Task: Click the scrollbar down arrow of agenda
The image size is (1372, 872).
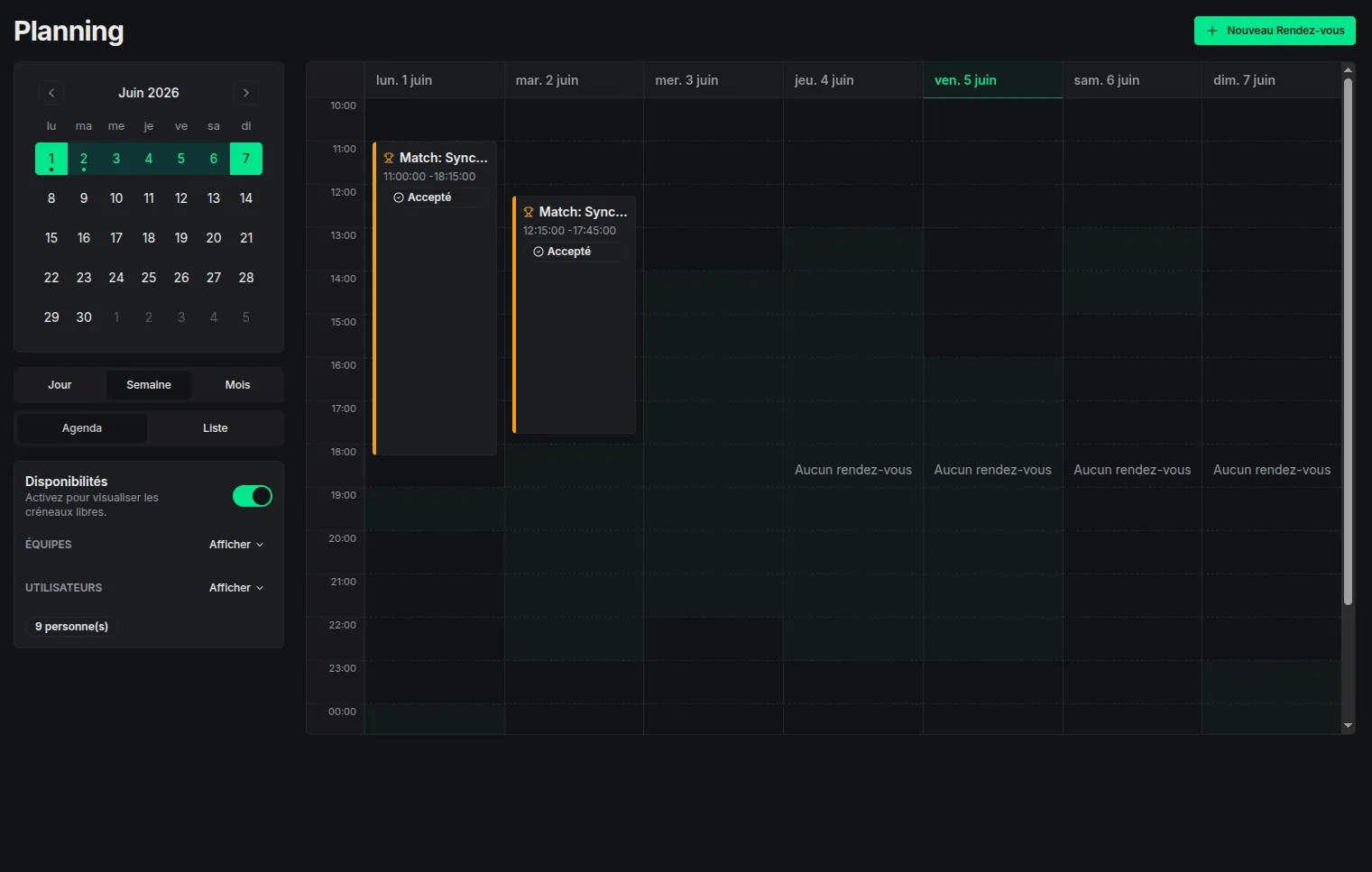Action: (x=1348, y=725)
